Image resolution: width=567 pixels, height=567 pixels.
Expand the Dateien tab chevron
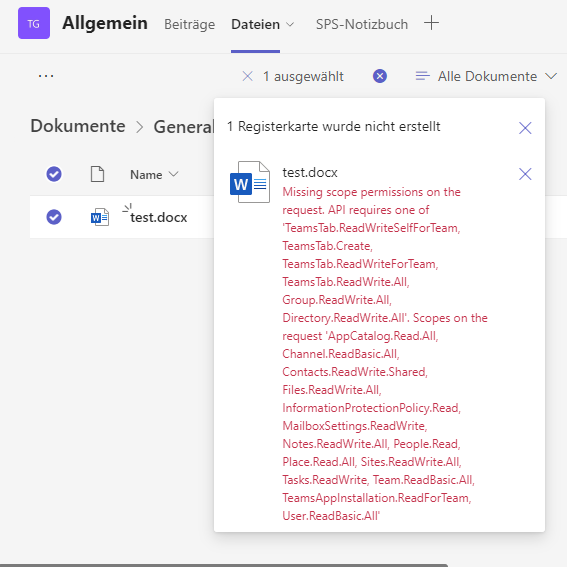pyautogui.click(x=290, y=25)
